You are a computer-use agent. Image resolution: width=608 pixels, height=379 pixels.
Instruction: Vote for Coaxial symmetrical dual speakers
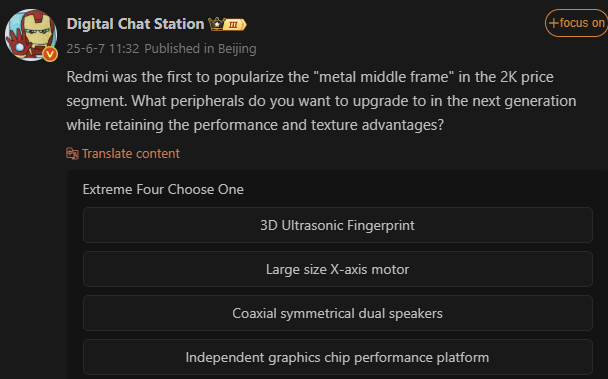tap(338, 313)
